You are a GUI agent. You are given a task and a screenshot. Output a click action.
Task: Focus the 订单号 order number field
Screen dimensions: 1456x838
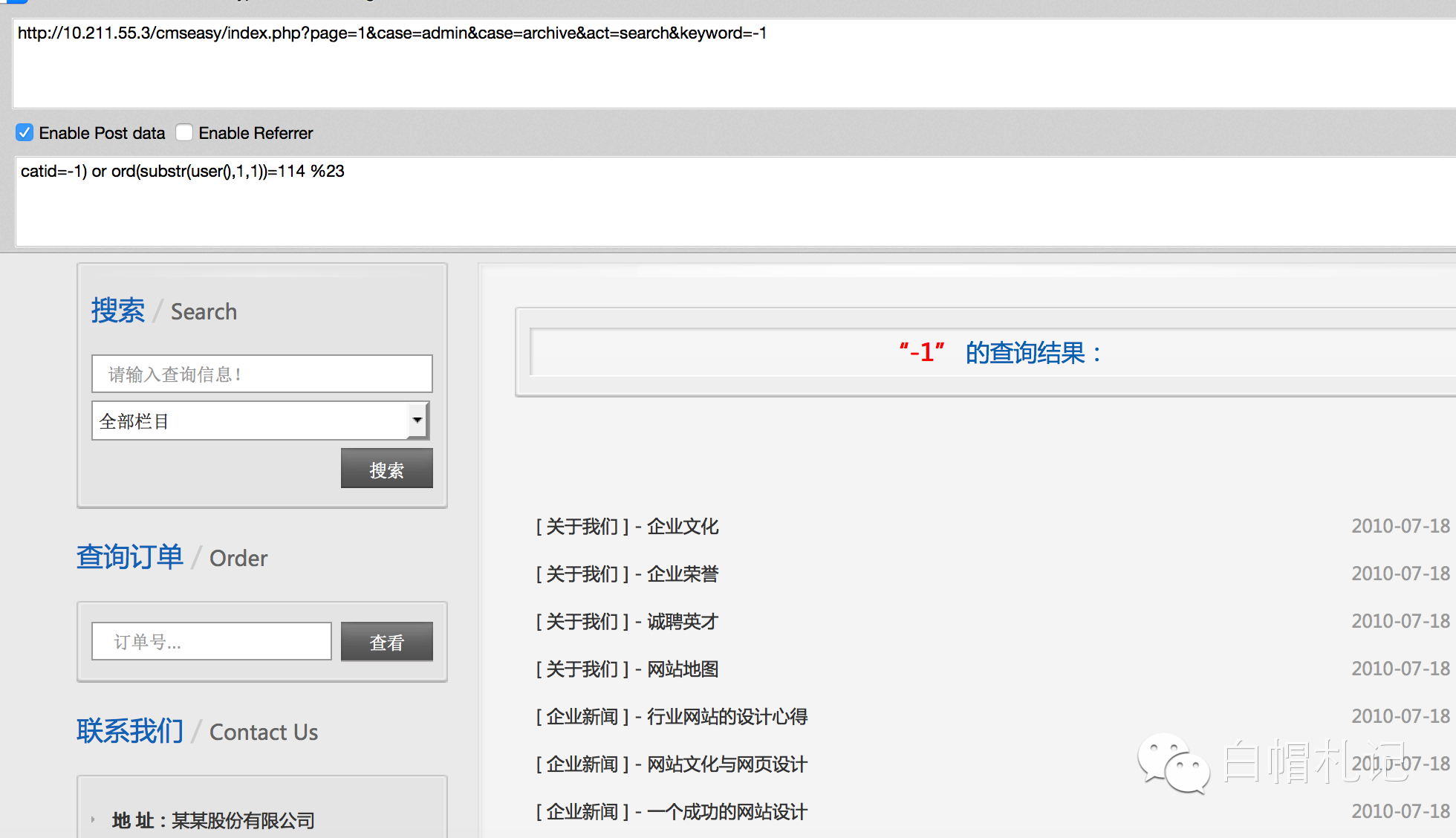coord(212,641)
